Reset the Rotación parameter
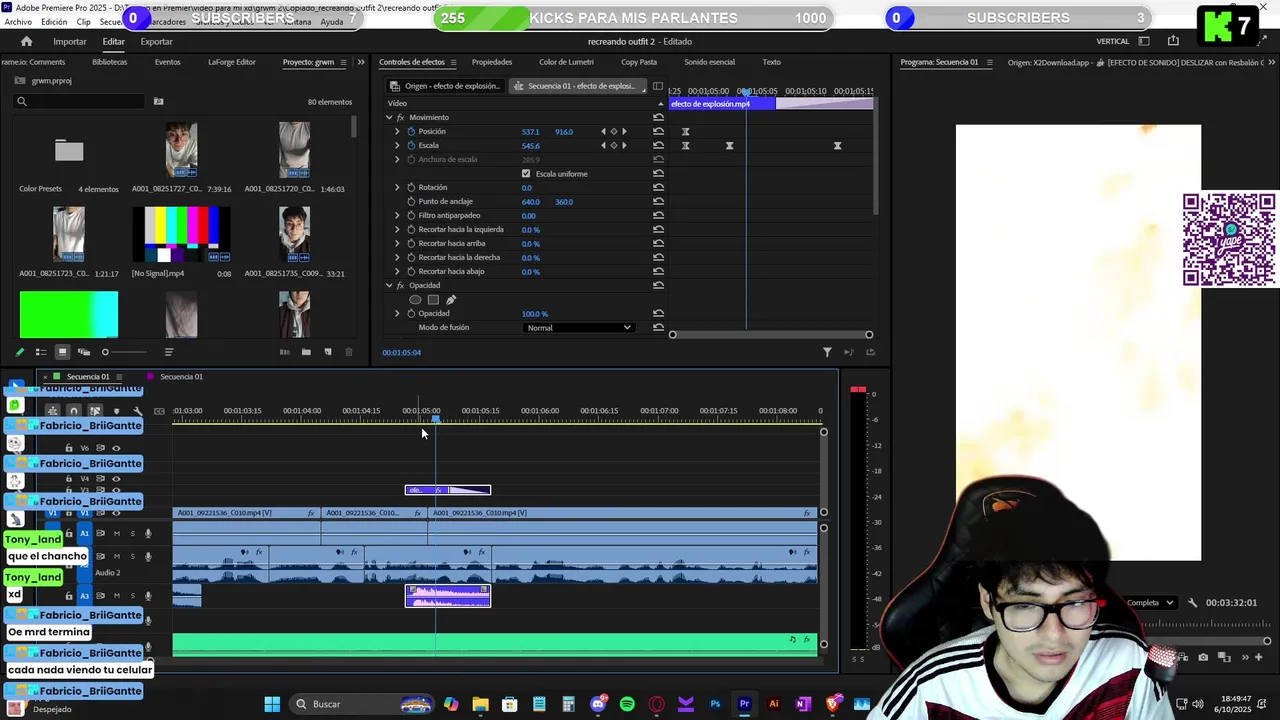 point(658,187)
